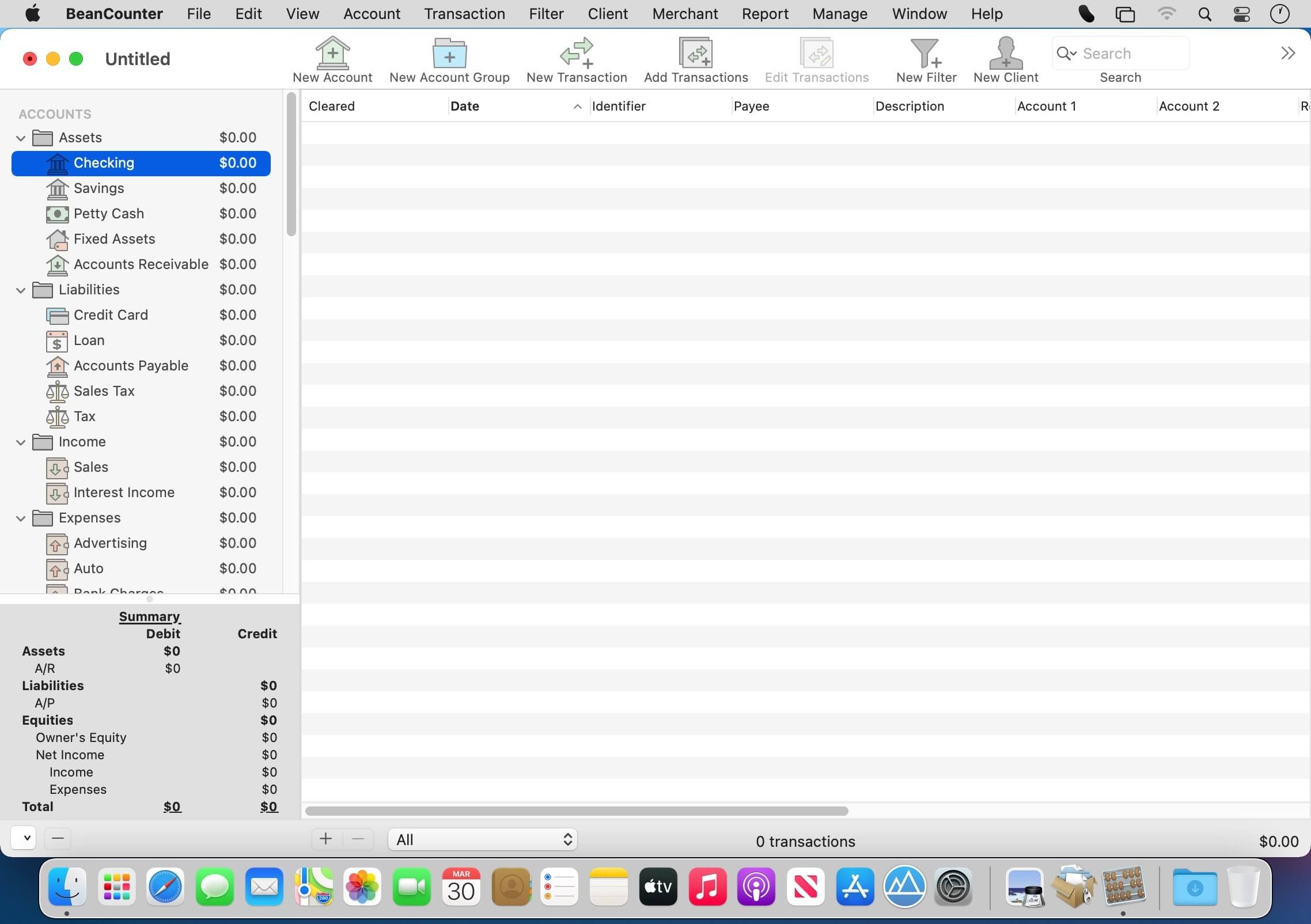
Task: Click the New Filter funnel icon
Action: (925, 53)
